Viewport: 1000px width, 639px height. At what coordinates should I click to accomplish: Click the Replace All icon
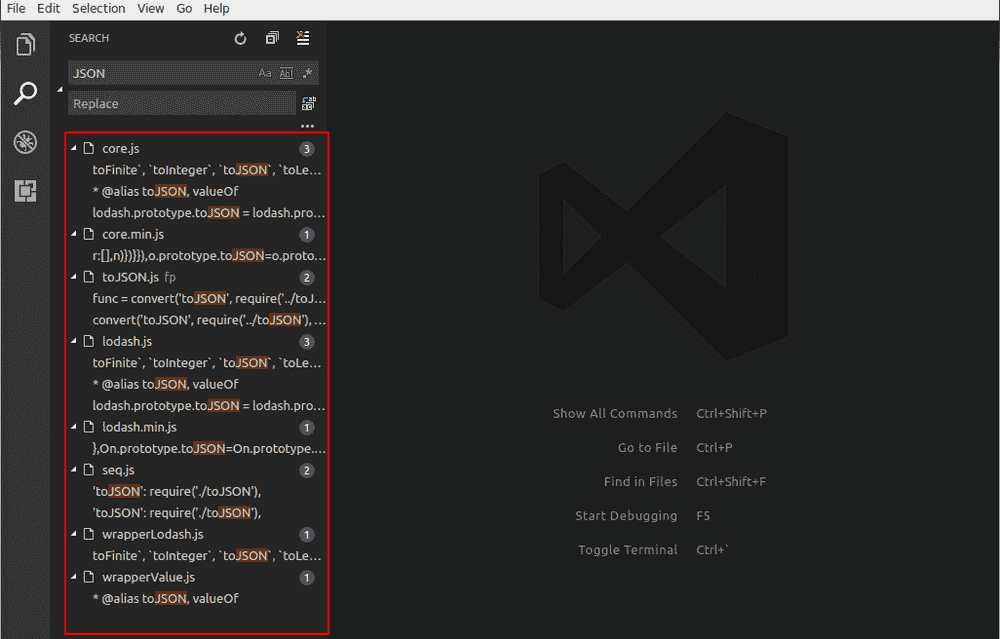tap(309, 103)
